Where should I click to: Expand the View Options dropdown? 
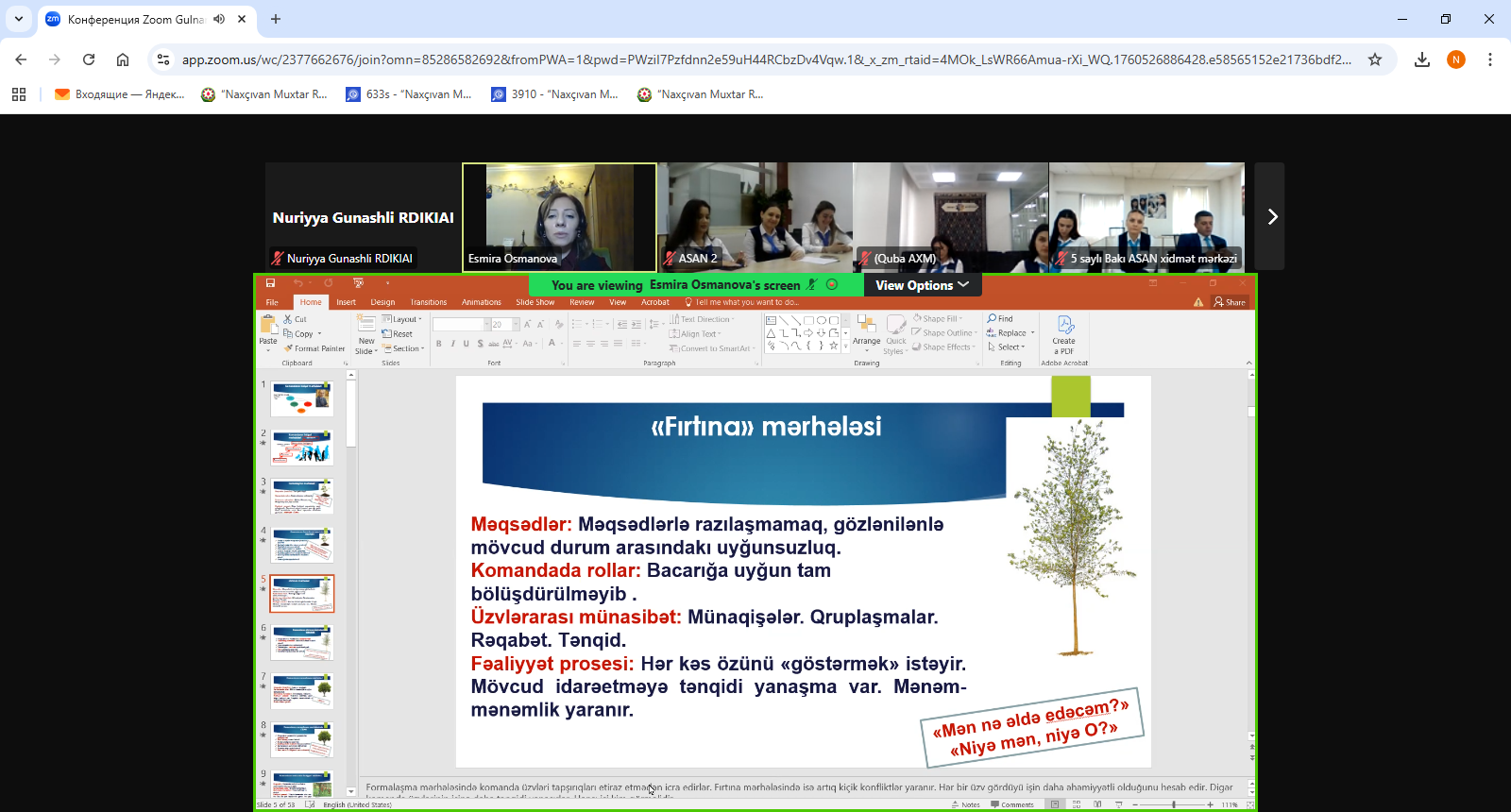coord(922,285)
